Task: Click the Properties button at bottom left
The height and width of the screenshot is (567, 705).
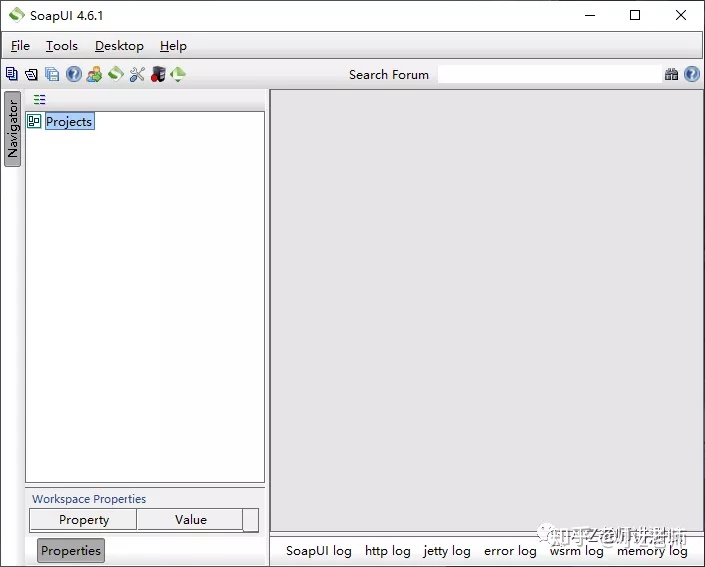Action: [x=71, y=550]
